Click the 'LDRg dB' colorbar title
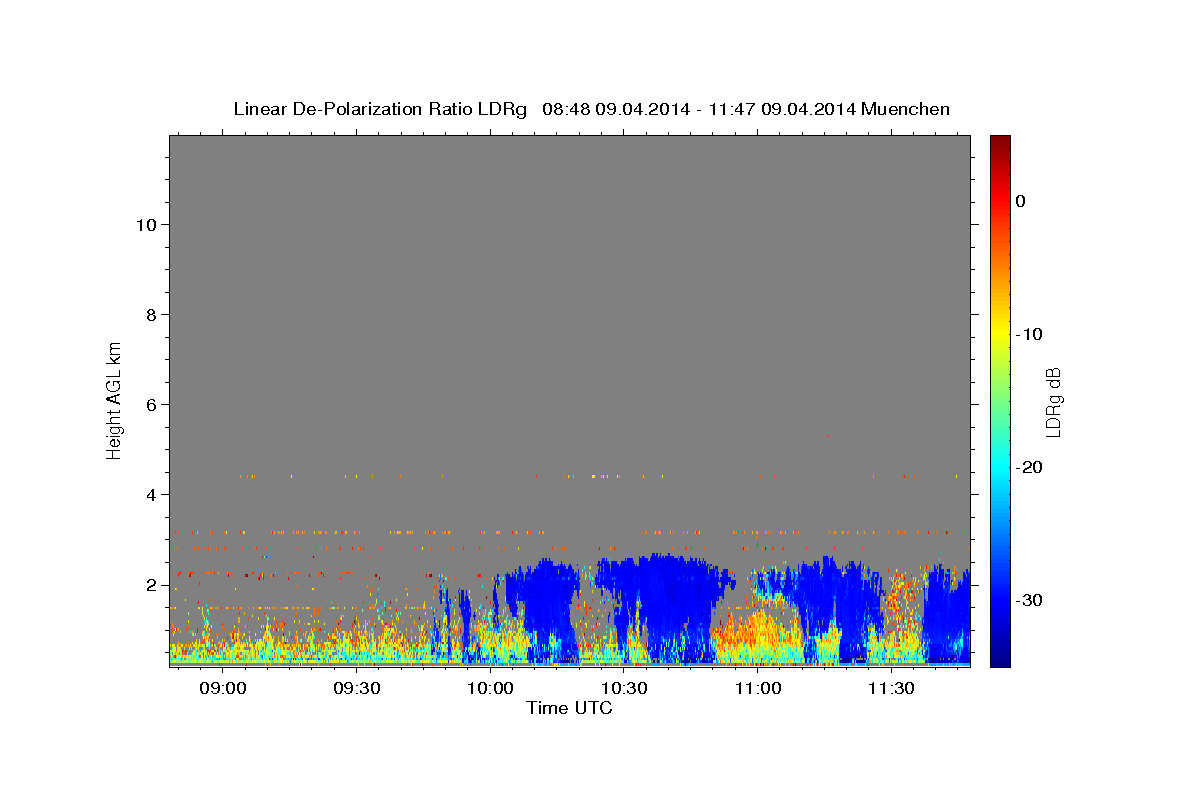The image size is (1200, 800). pyautogui.click(x=1053, y=401)
